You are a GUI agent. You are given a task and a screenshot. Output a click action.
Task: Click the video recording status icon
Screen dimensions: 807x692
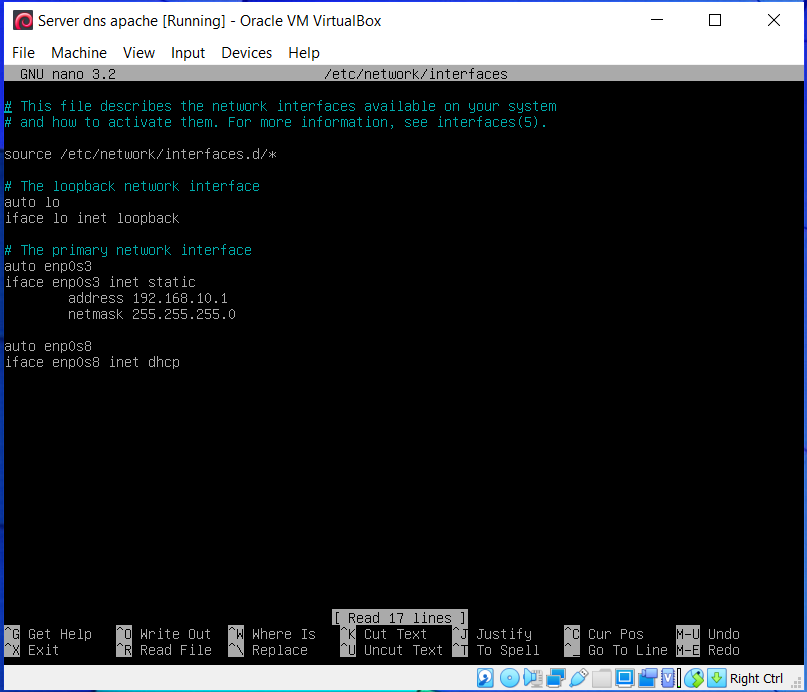coord(648,678)
